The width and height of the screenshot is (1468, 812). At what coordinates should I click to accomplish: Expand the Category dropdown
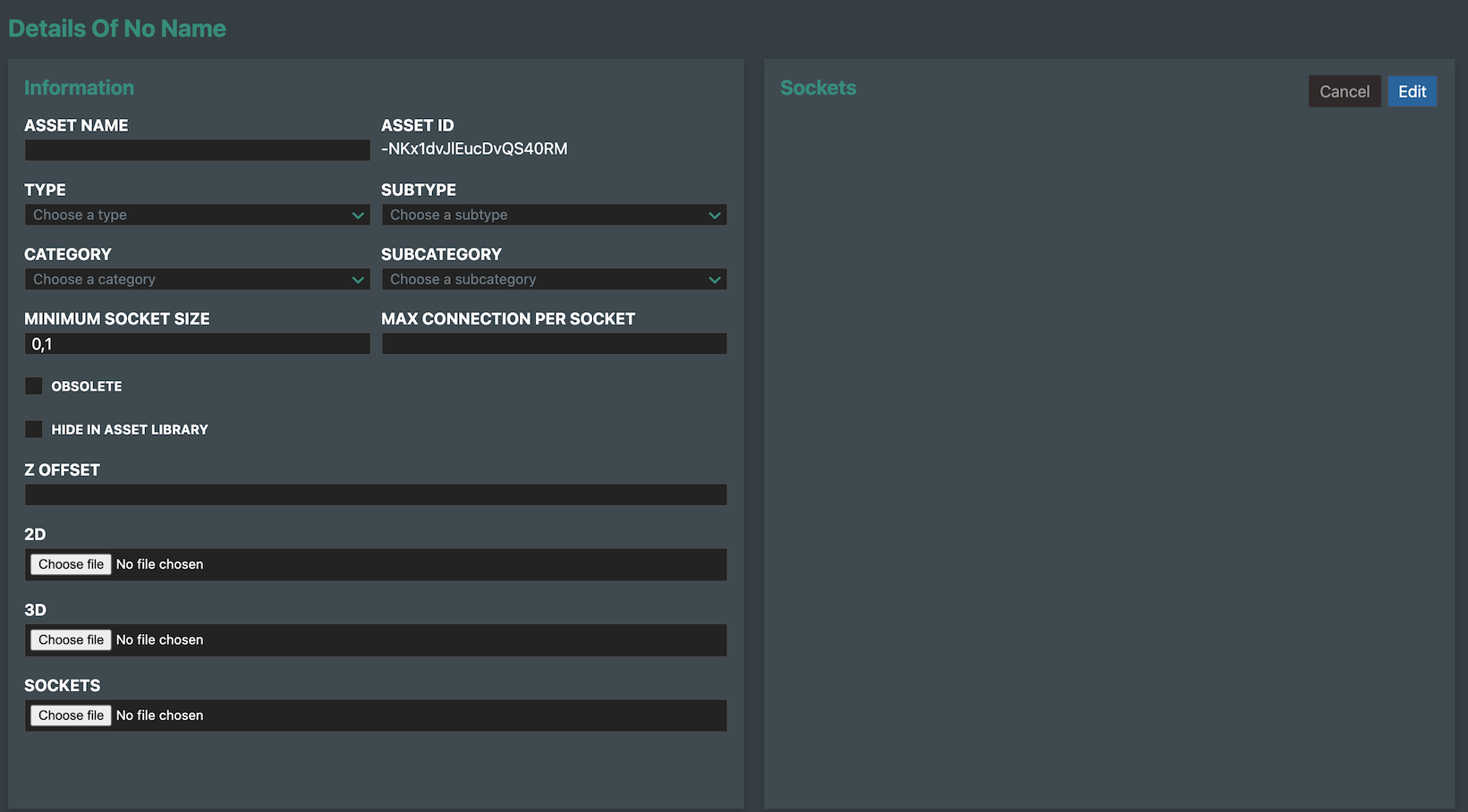[197, 279]
